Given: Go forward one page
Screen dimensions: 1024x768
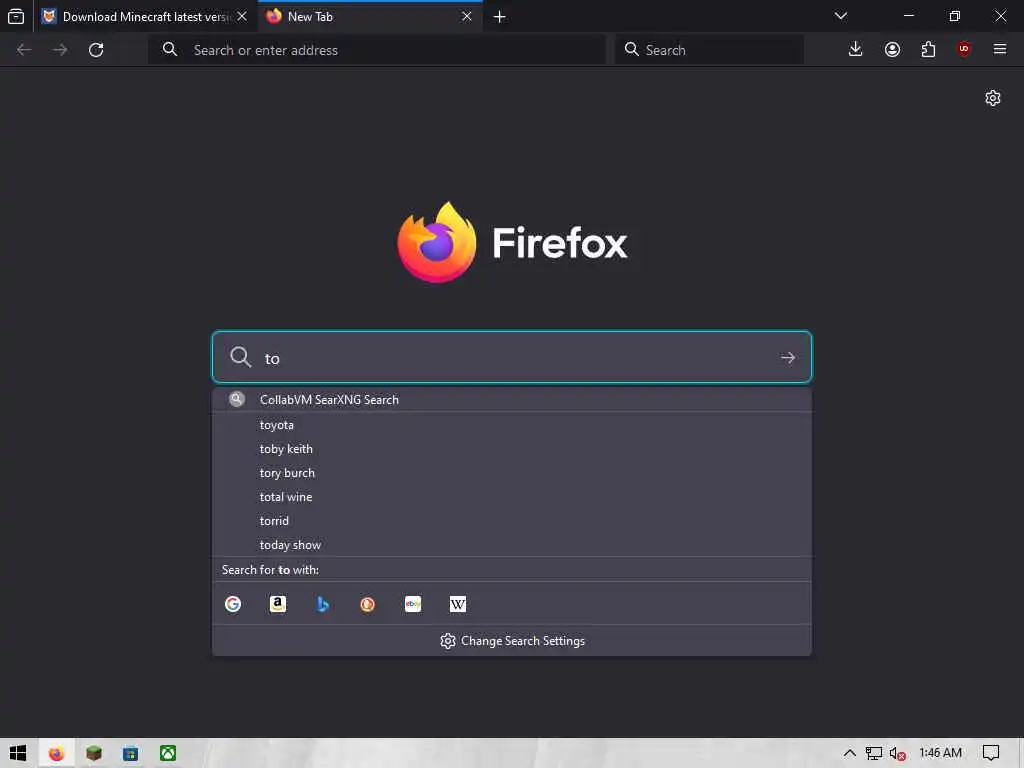Looking at the screenshot, I should click(60, 50).
